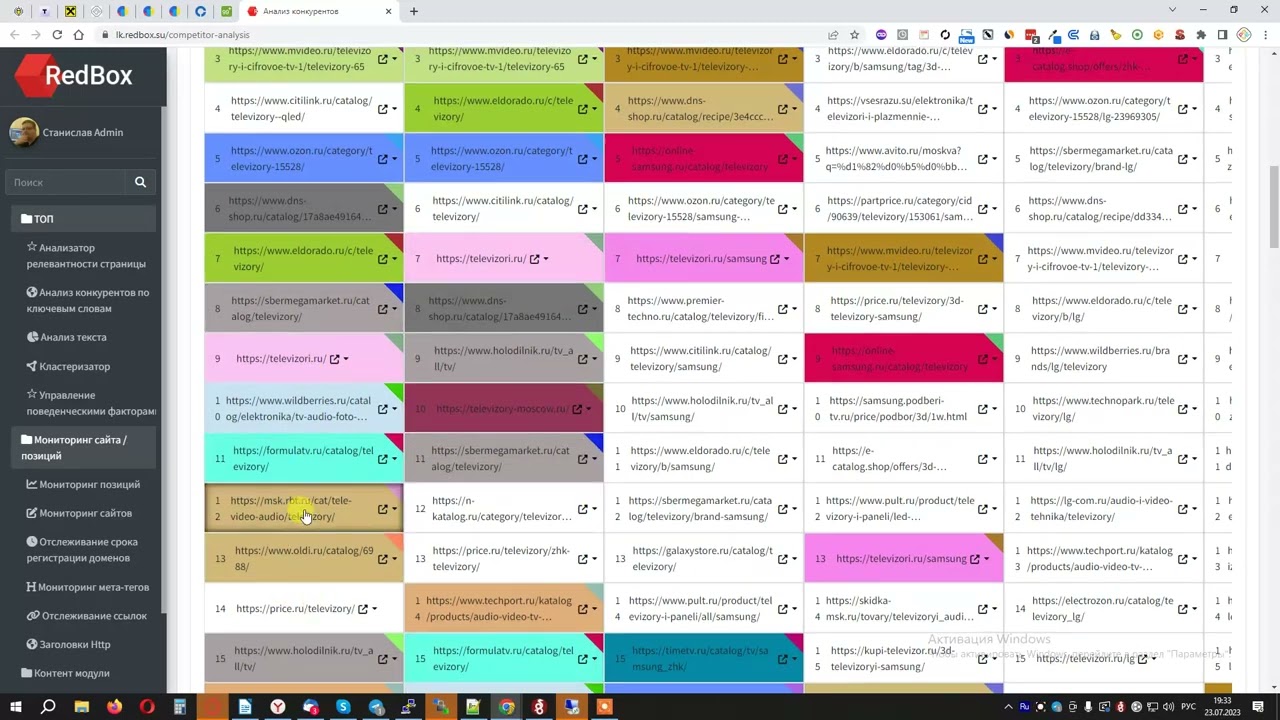Bookmark this page with the star icon
Image resolution: width=1280 pixels, height=720 pixels.
click(x=854, y=35)
